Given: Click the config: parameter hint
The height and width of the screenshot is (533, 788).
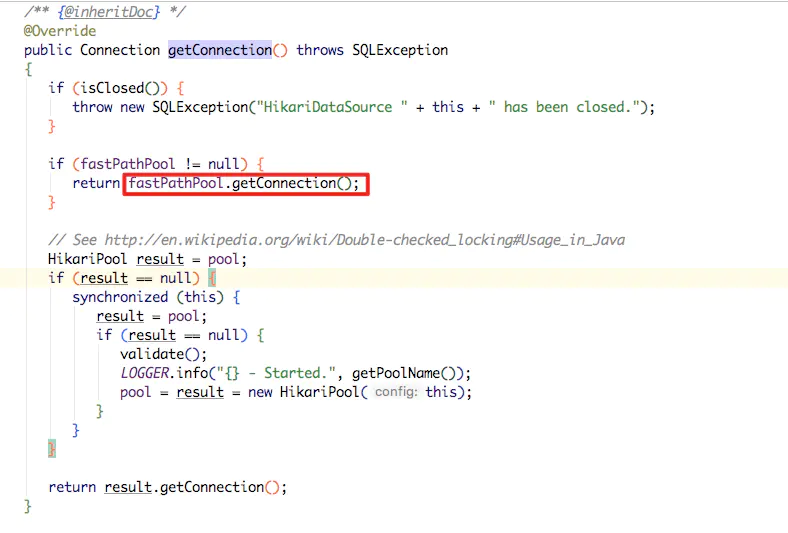Looking at the screenshot, I should pos(395,393).
